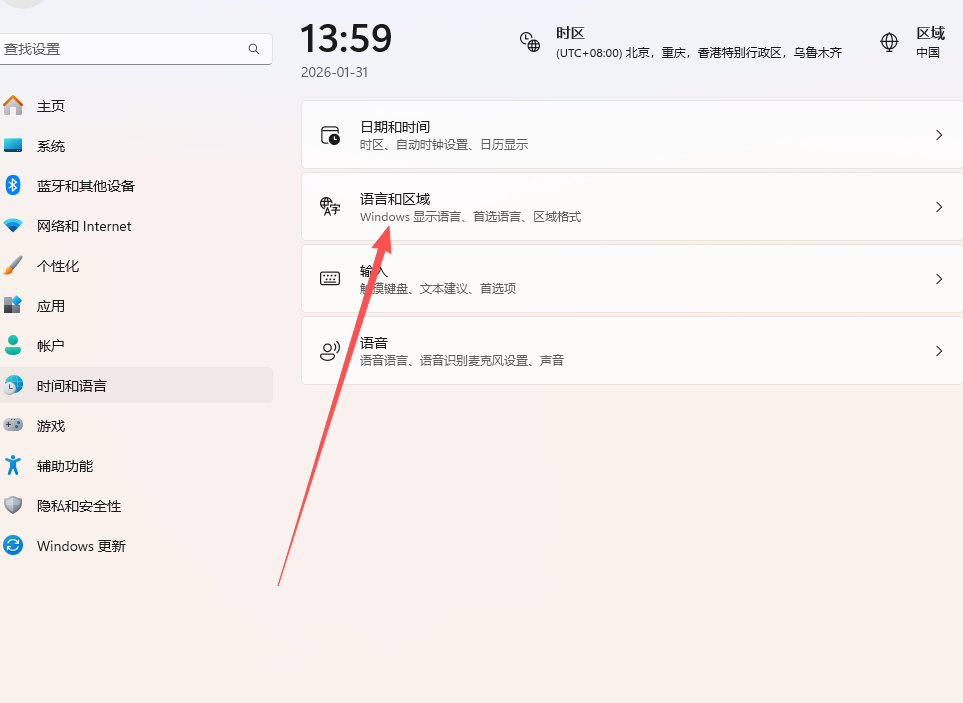Click the Time and language globe-clock icon
Screen dimensions: 963x703
pos(13,386)
